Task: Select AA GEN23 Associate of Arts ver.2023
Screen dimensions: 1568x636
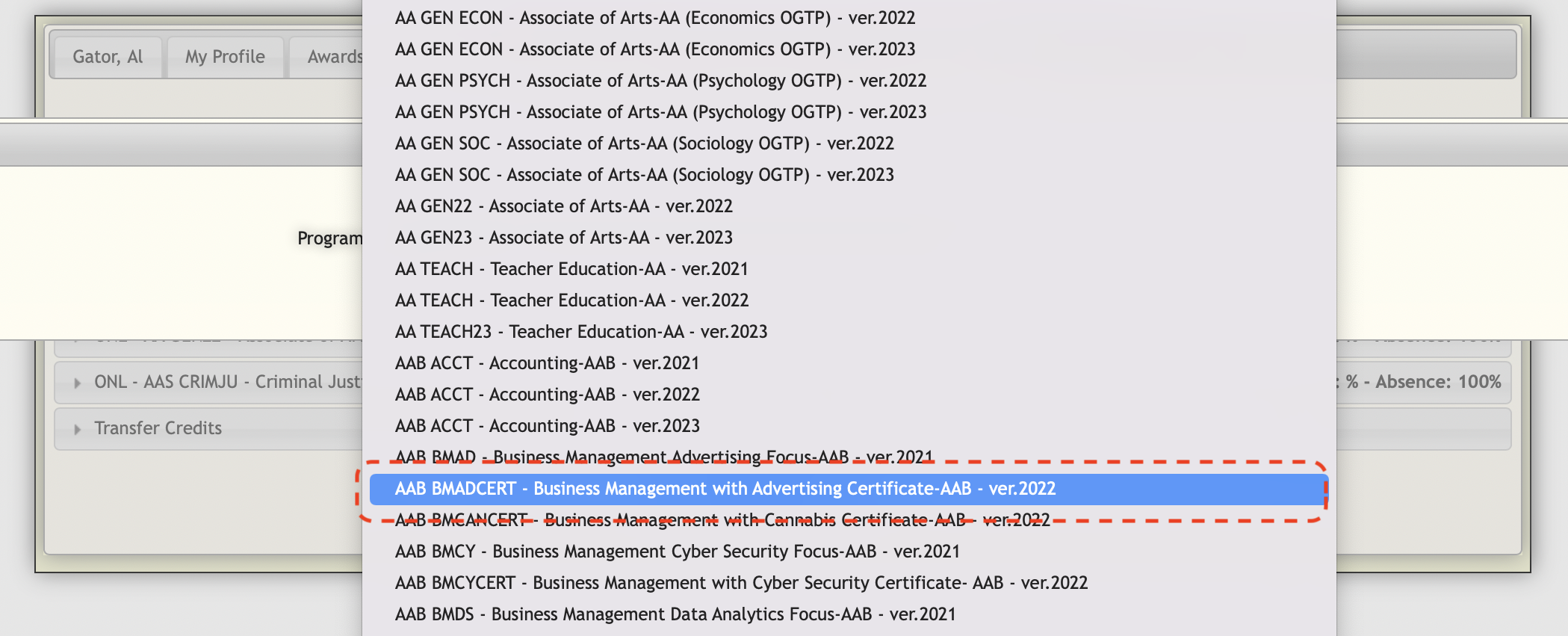Action: click(x=563, y=238)
